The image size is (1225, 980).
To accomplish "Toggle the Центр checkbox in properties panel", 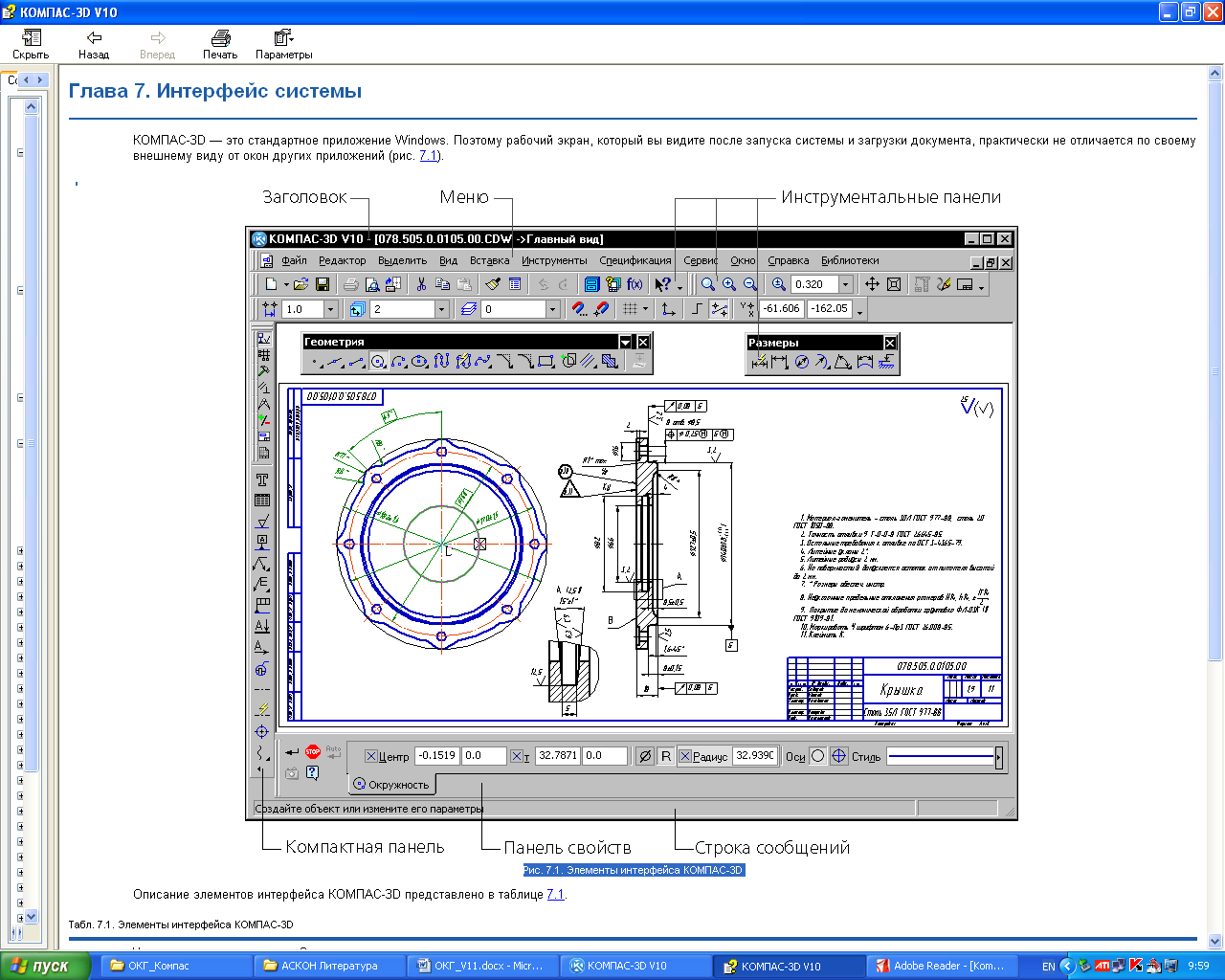I will pos(371,756).
